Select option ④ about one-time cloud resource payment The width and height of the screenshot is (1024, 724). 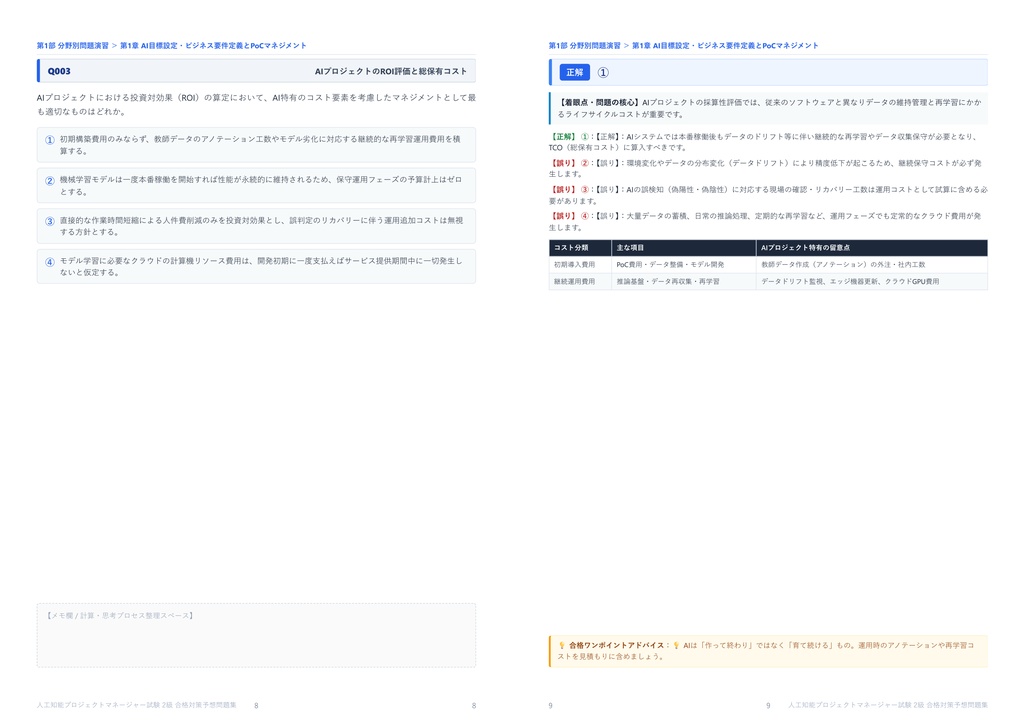(256, 266)
